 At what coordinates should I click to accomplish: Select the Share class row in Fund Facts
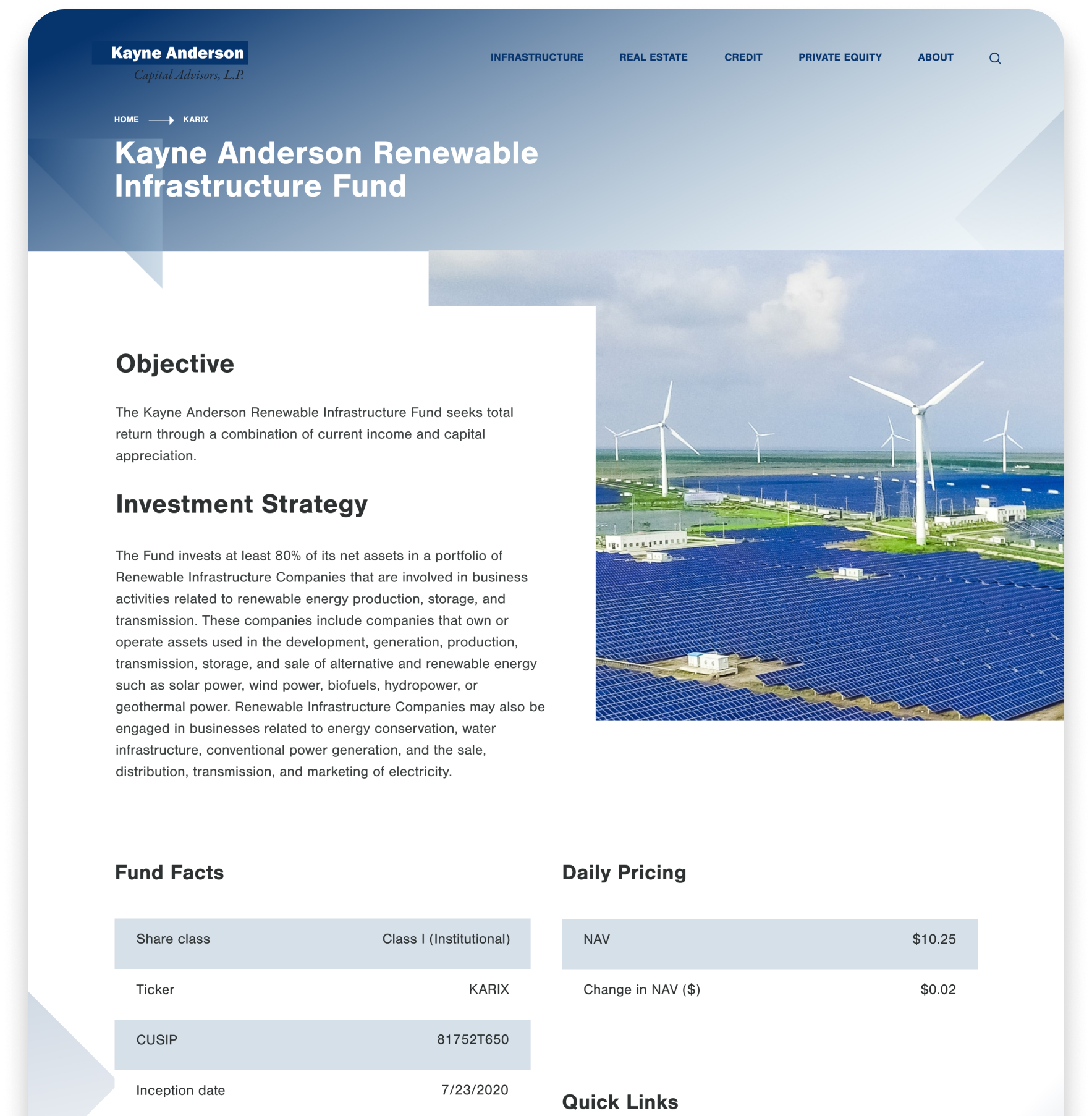(x=322, y=939)
